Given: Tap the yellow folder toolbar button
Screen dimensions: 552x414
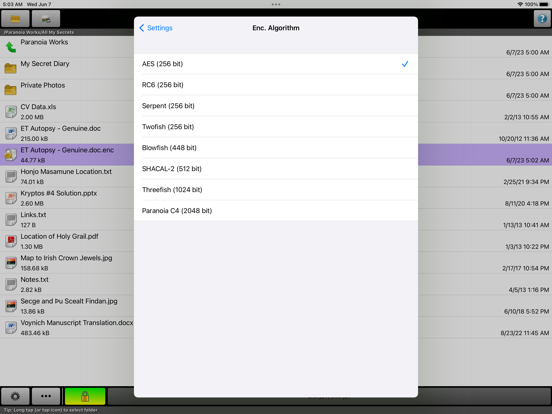Looking at the screenshot, I should pyautogui.click(x=15, y=19).
